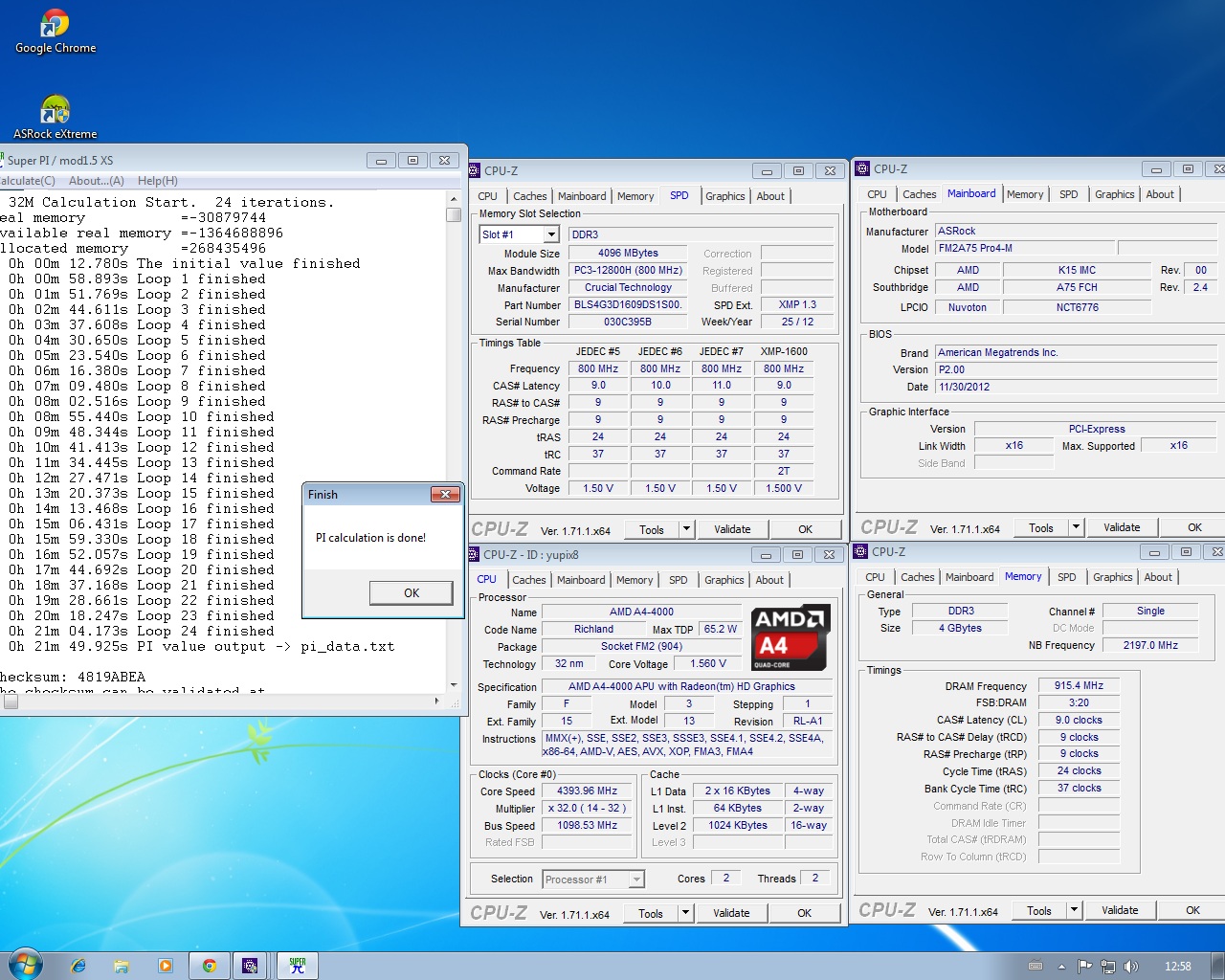Switch to CPU-Z taskbar icon
The width and height of the screenshot is (1225, 980).
[x=250, y=966]
